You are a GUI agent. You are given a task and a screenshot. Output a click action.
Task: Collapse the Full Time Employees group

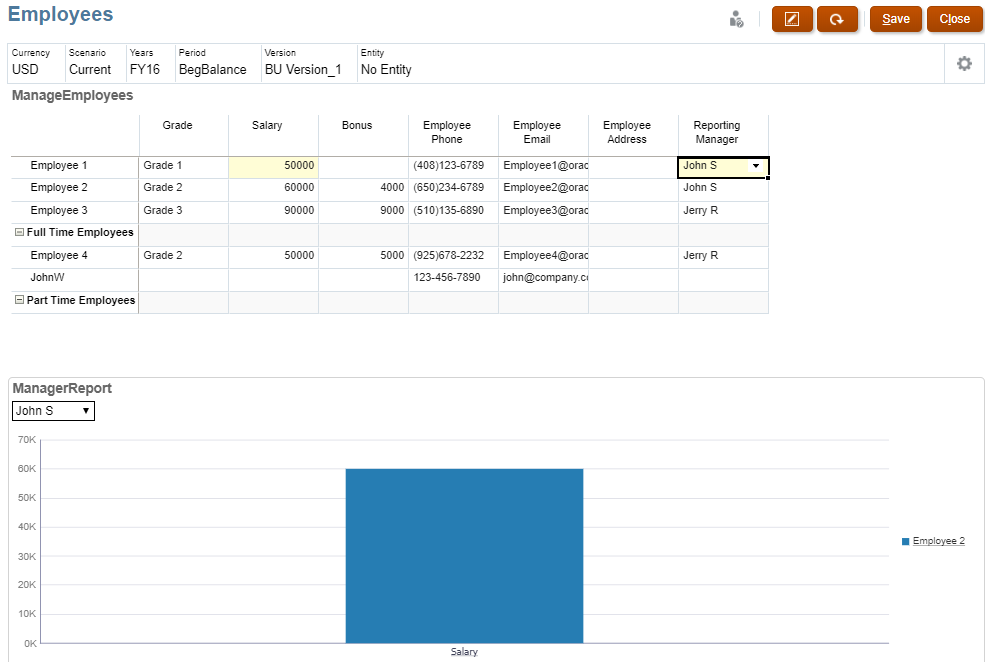coord(17,232)
